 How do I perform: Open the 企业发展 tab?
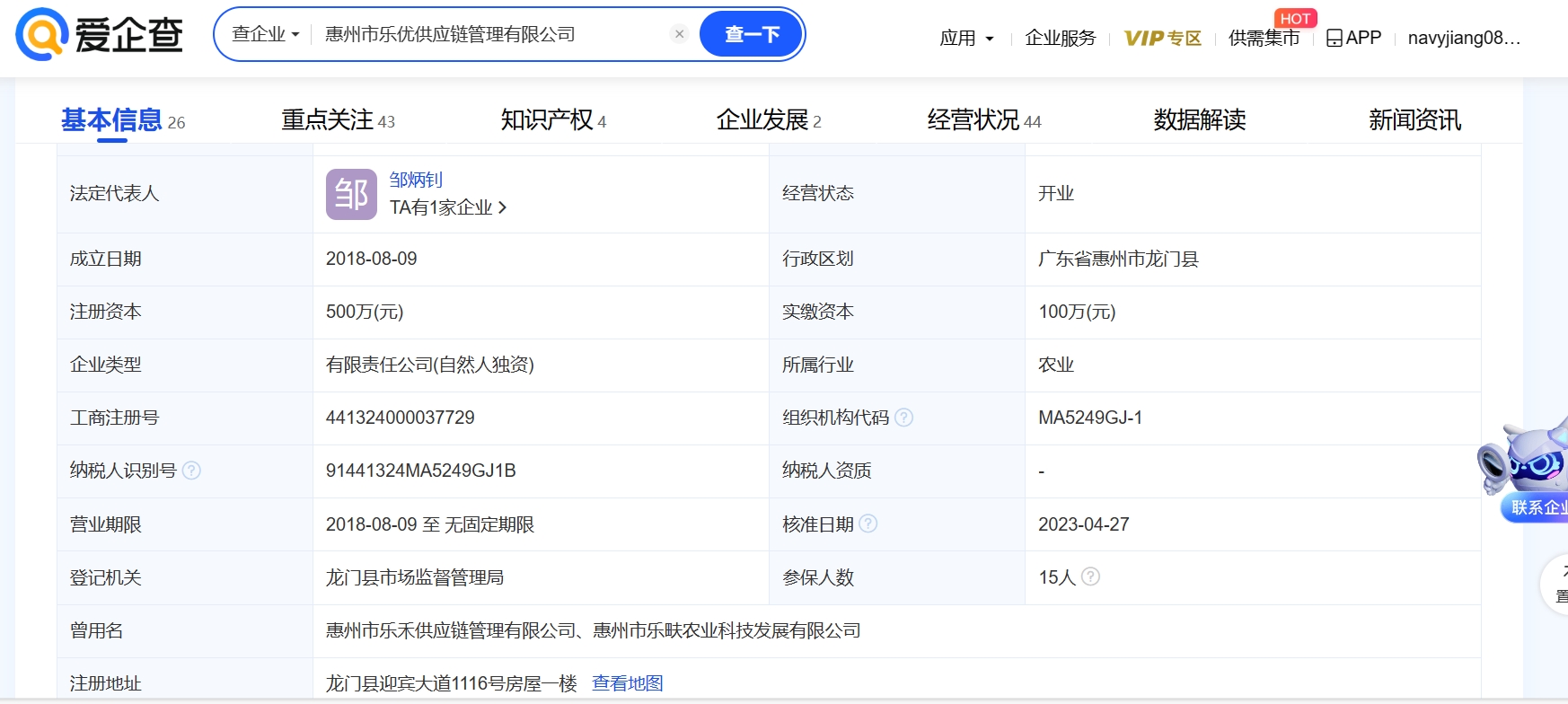click(x=769, y=119)
